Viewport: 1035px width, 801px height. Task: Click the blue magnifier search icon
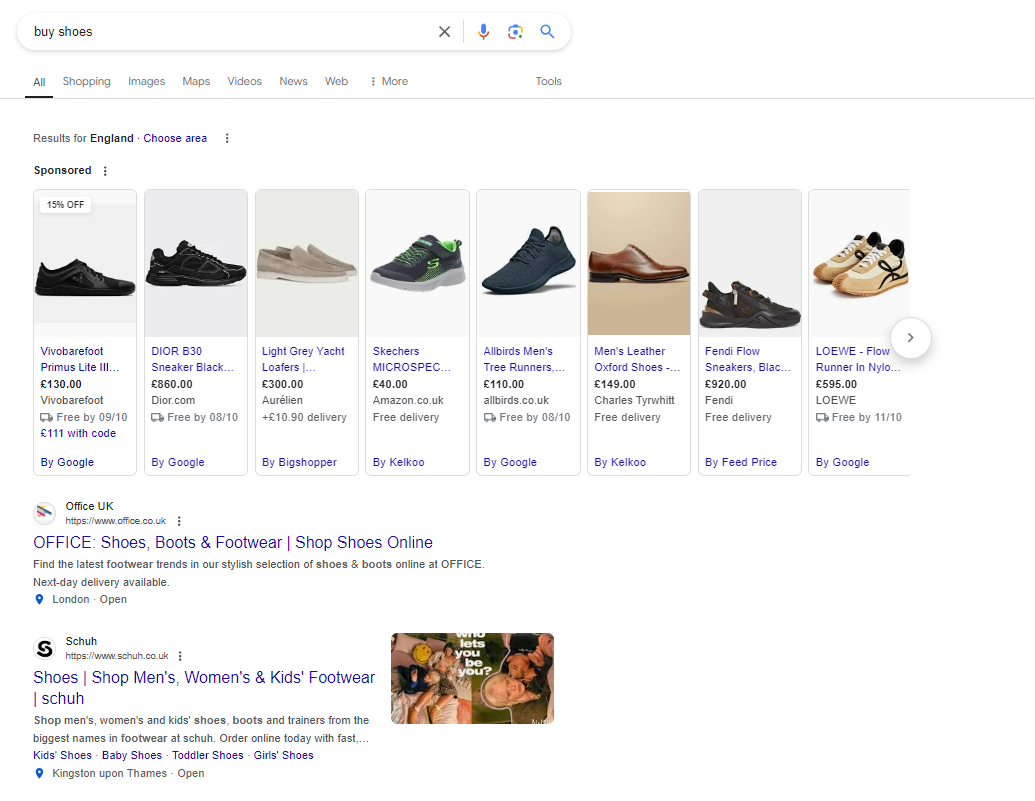pos(547,32)
